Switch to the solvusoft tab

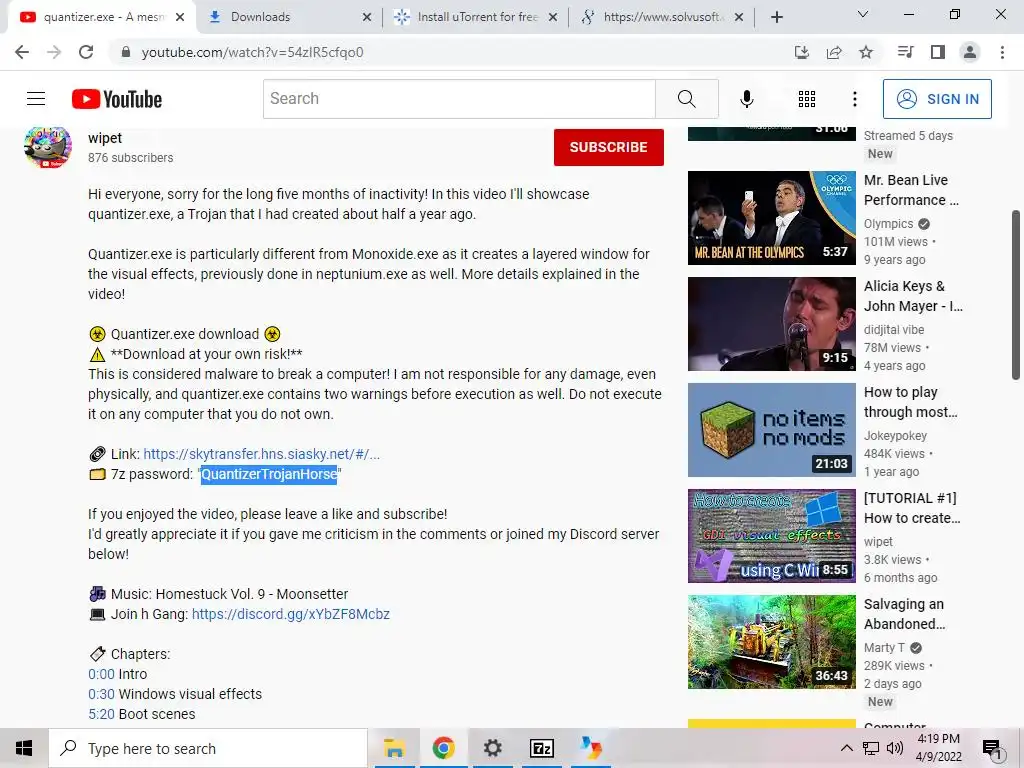[x=663, y=17]
